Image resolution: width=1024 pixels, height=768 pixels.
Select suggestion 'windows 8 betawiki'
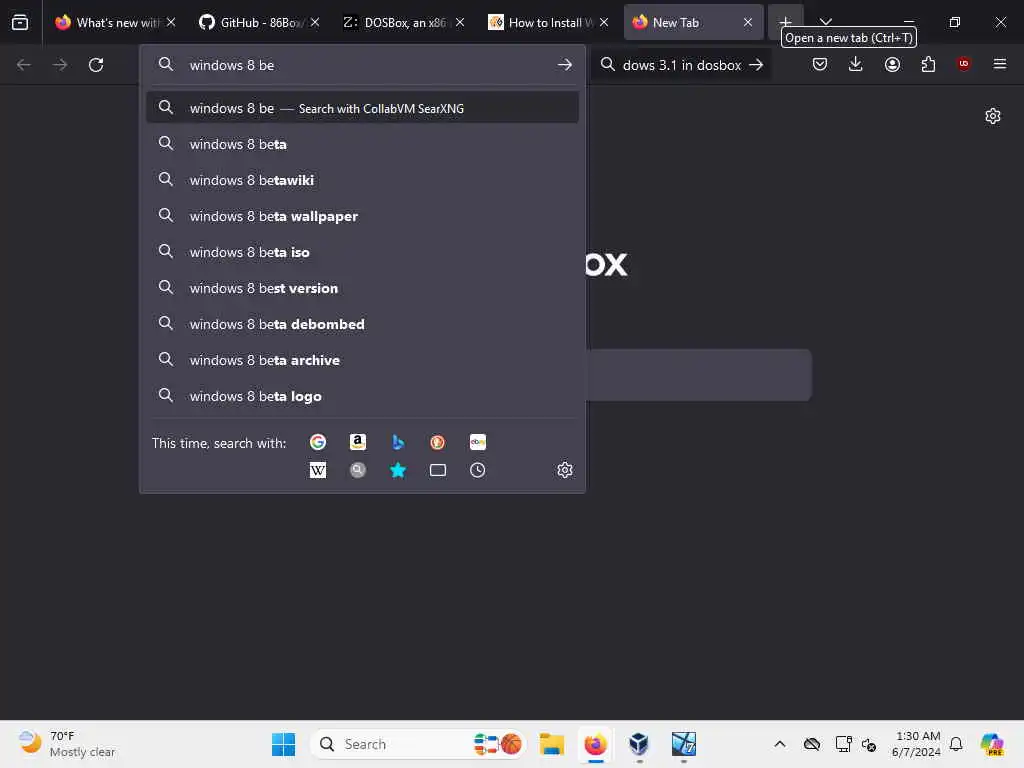(x=362, y=180)
